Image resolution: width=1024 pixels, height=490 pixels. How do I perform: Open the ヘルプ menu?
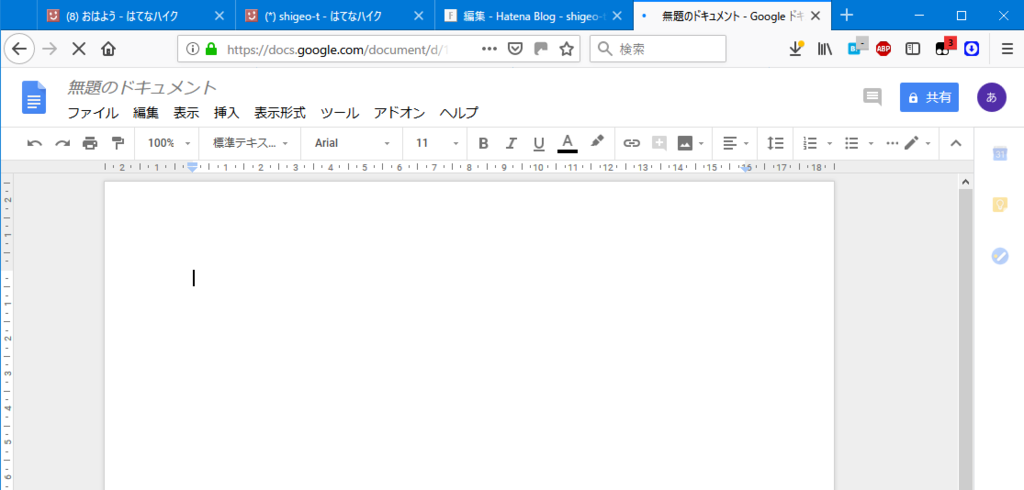[x=459, y=113]
